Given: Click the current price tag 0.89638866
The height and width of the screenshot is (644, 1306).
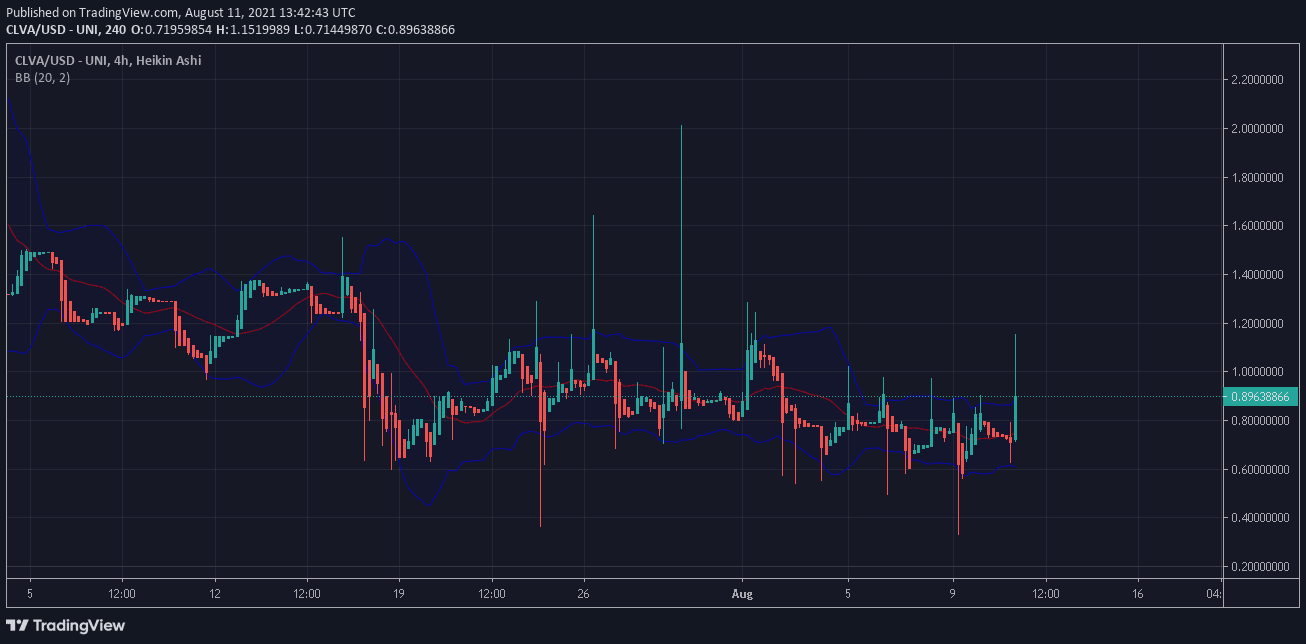Looking at the screenshot, I should 1259,397.
